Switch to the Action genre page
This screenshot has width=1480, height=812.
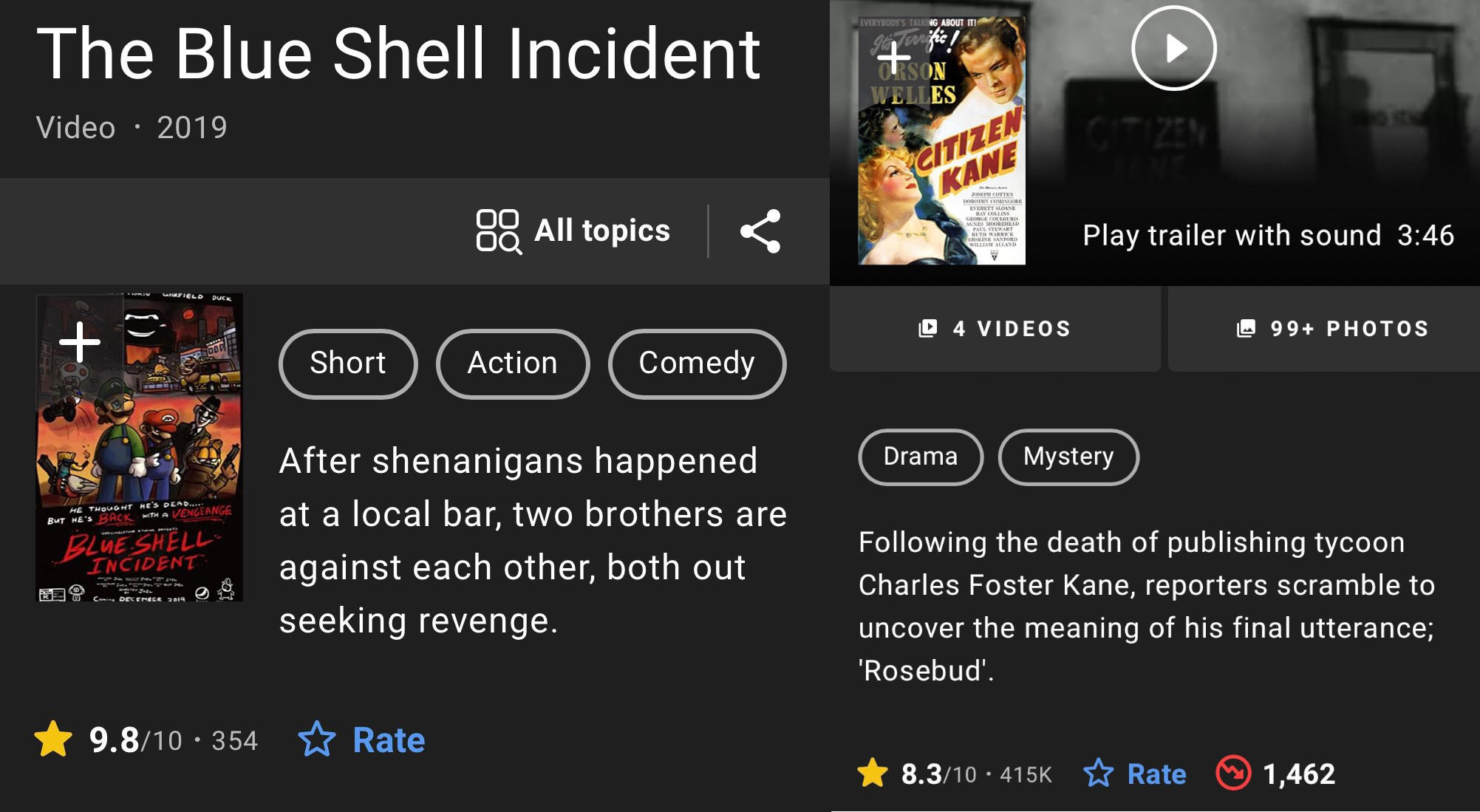pyautogui.click(x=513, y=363)
